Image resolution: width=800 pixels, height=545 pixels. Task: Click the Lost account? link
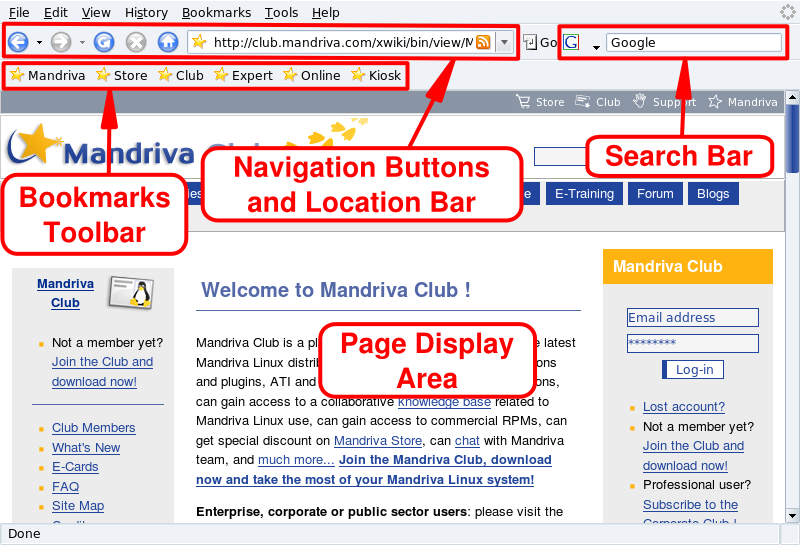(x=684, y=407)
